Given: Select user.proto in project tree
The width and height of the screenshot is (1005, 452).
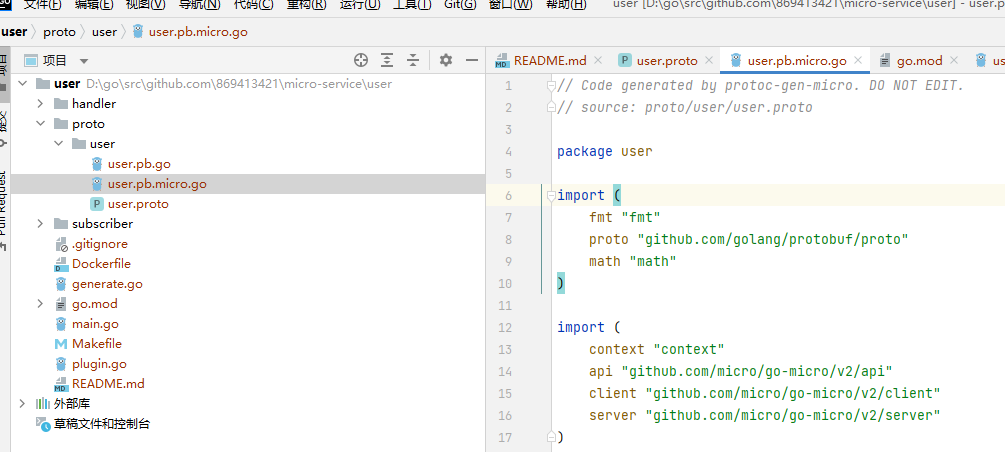Looking at the screenshot, I should 138,204.
